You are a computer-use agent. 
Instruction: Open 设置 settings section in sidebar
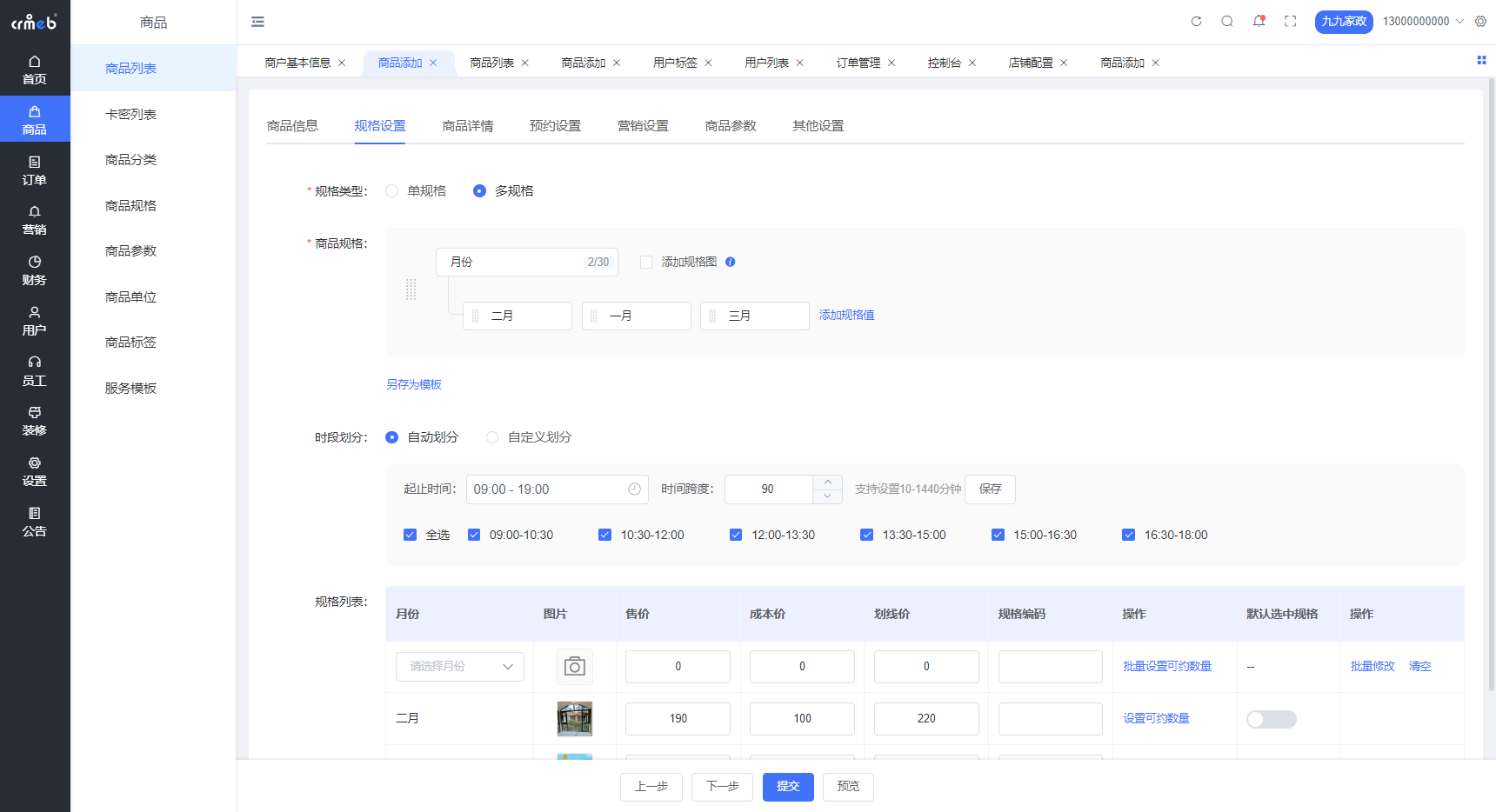coord(35,471)
